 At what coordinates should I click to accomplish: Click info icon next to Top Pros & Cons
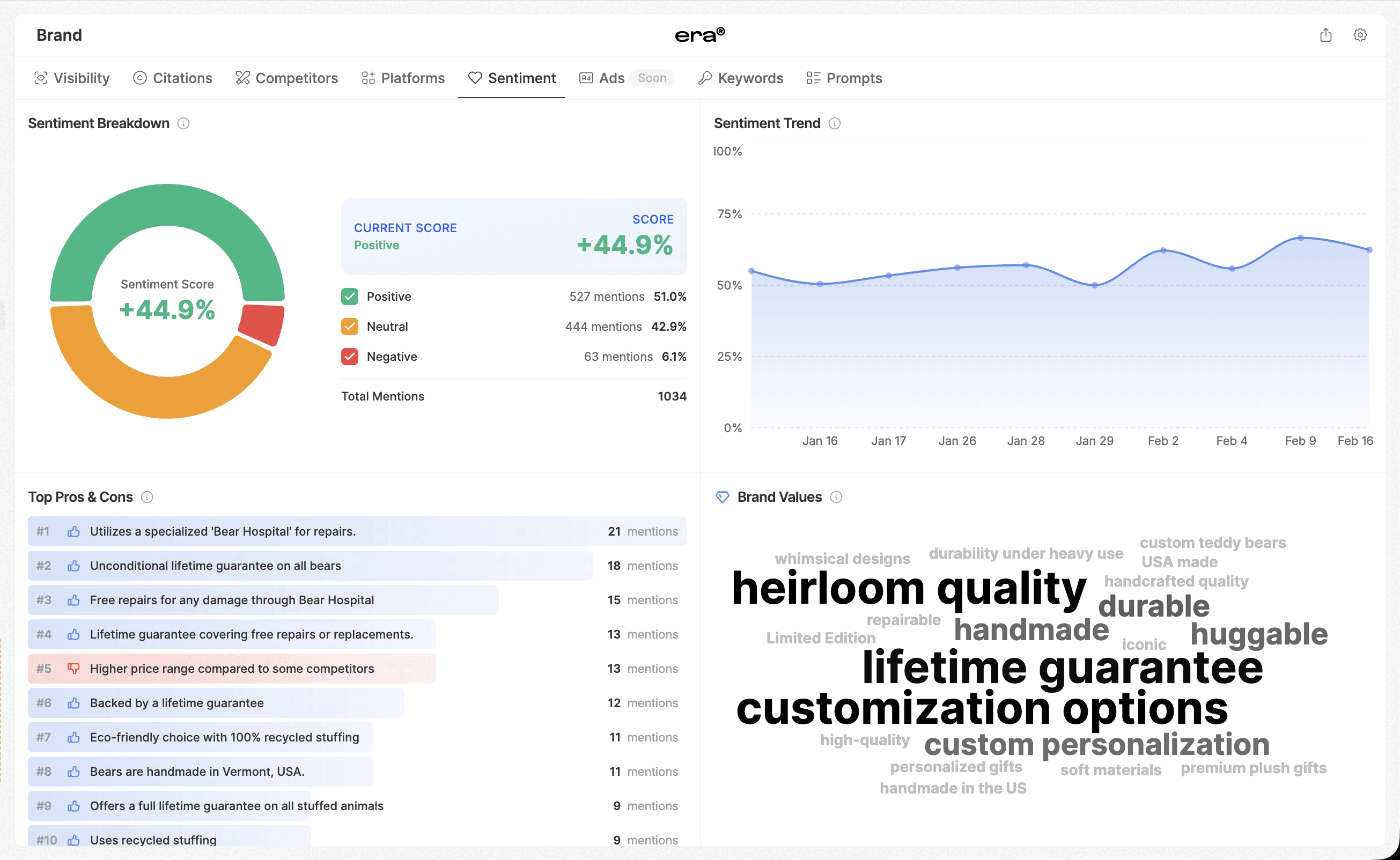(147, 497)
